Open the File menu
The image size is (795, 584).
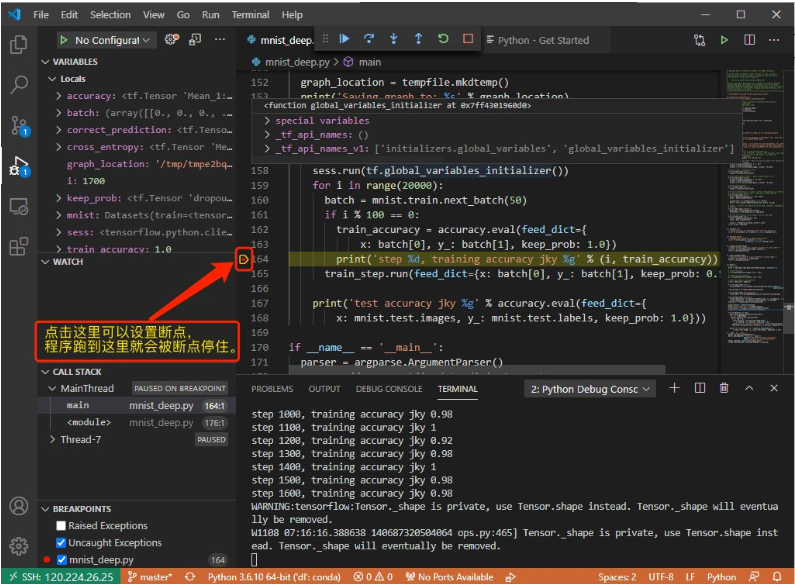[x=41, y=15]
